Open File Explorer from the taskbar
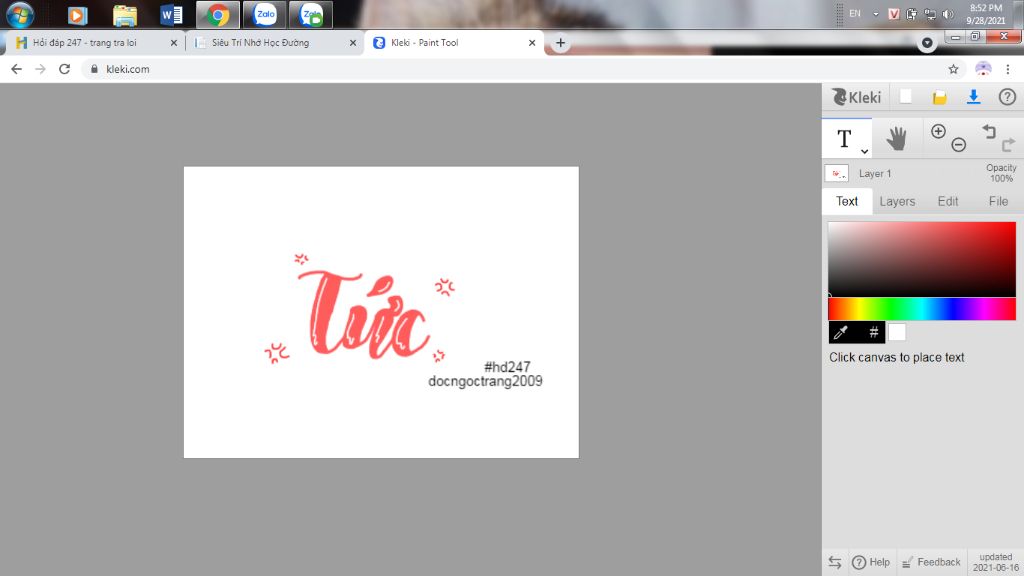 (x=124, y=14)
